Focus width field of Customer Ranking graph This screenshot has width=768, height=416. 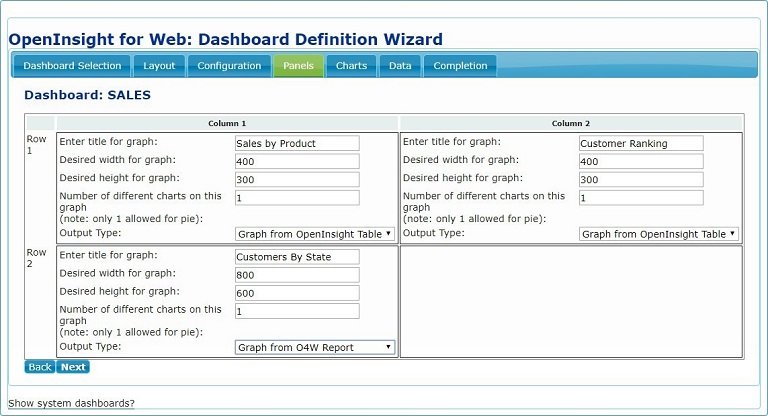tap(641, 161)
